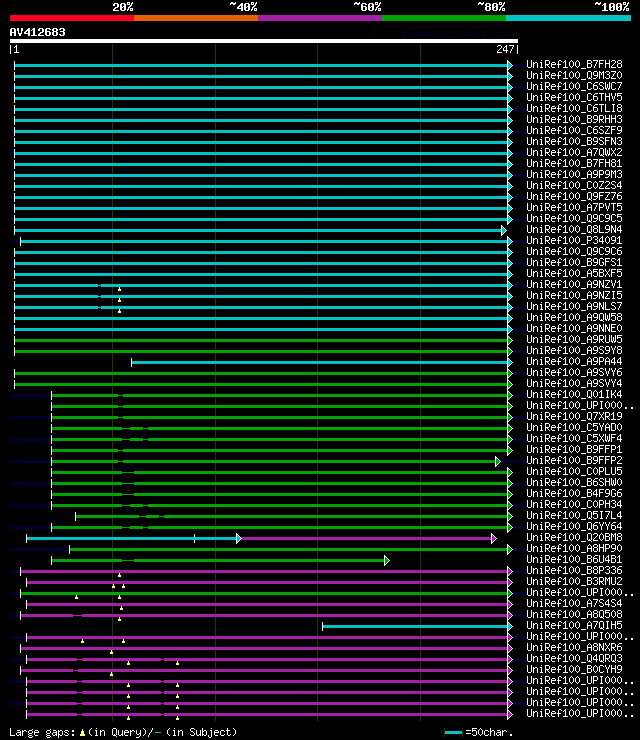Screen dimensions: 640x740
Task: Select label UniRef100_A7QWX2
Action: point(574,152)
